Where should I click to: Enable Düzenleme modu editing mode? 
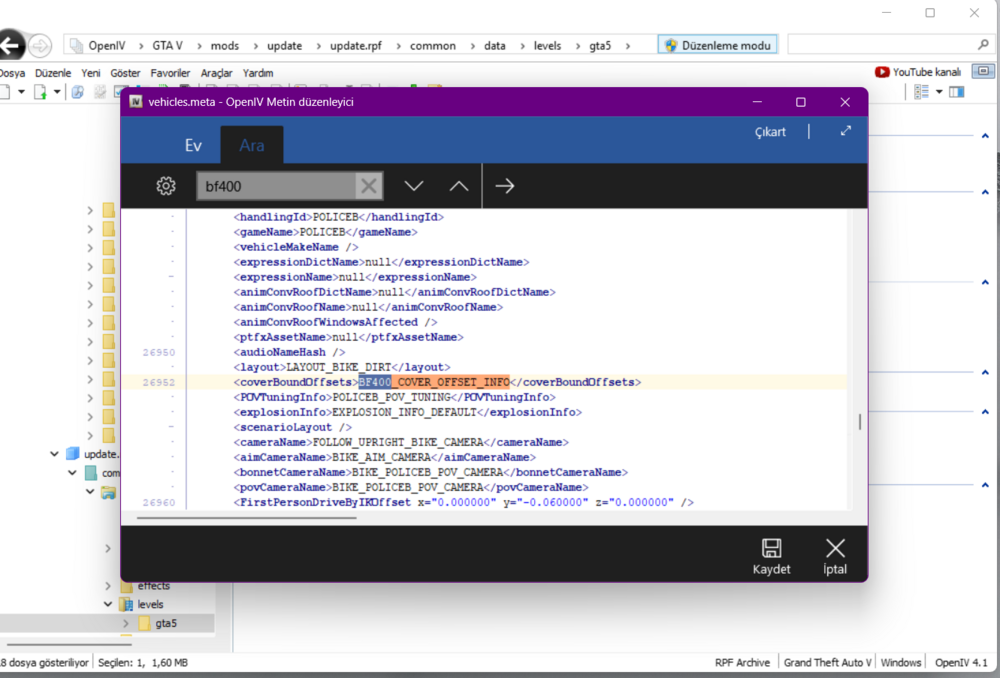tap(716, 44)
